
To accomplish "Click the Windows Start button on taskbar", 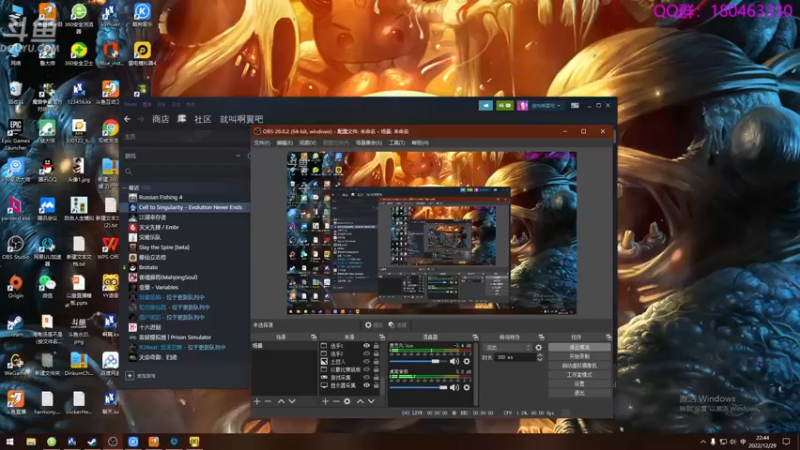I will coord(10,442).
